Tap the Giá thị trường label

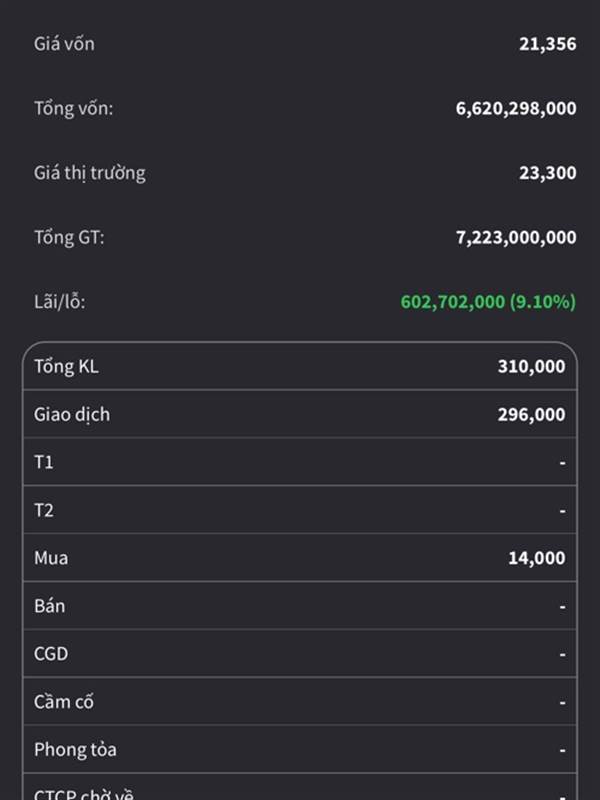click(89, 173)
